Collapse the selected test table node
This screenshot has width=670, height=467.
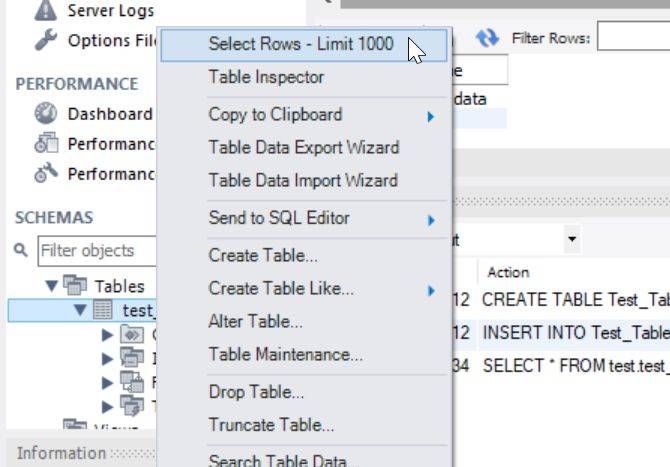(80, 310)
